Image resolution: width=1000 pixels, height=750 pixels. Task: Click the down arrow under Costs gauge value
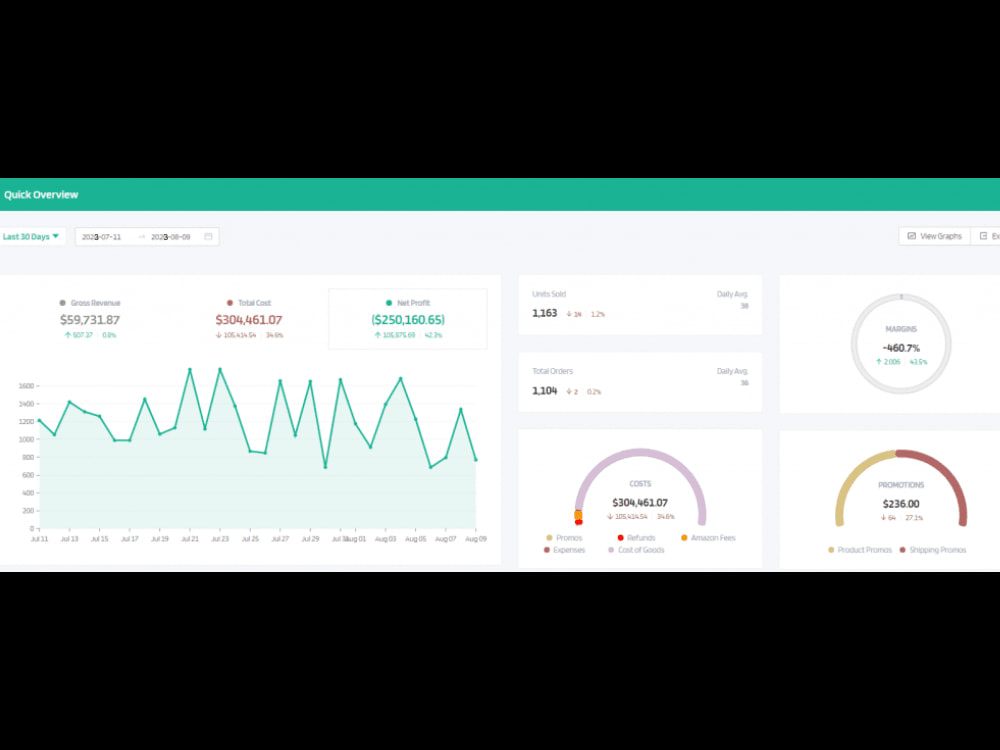tap(610, 517)
